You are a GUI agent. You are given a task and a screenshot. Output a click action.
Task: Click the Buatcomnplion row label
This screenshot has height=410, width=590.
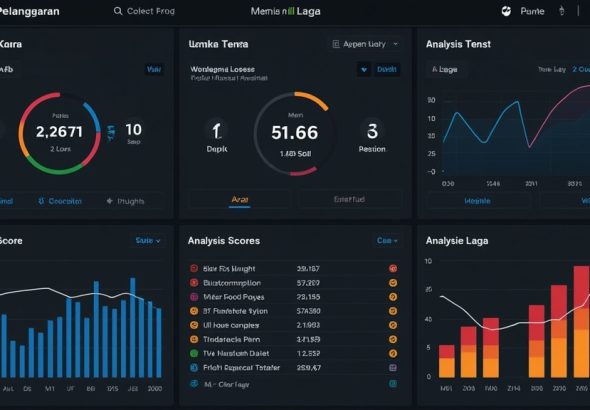tap(232, 283)
